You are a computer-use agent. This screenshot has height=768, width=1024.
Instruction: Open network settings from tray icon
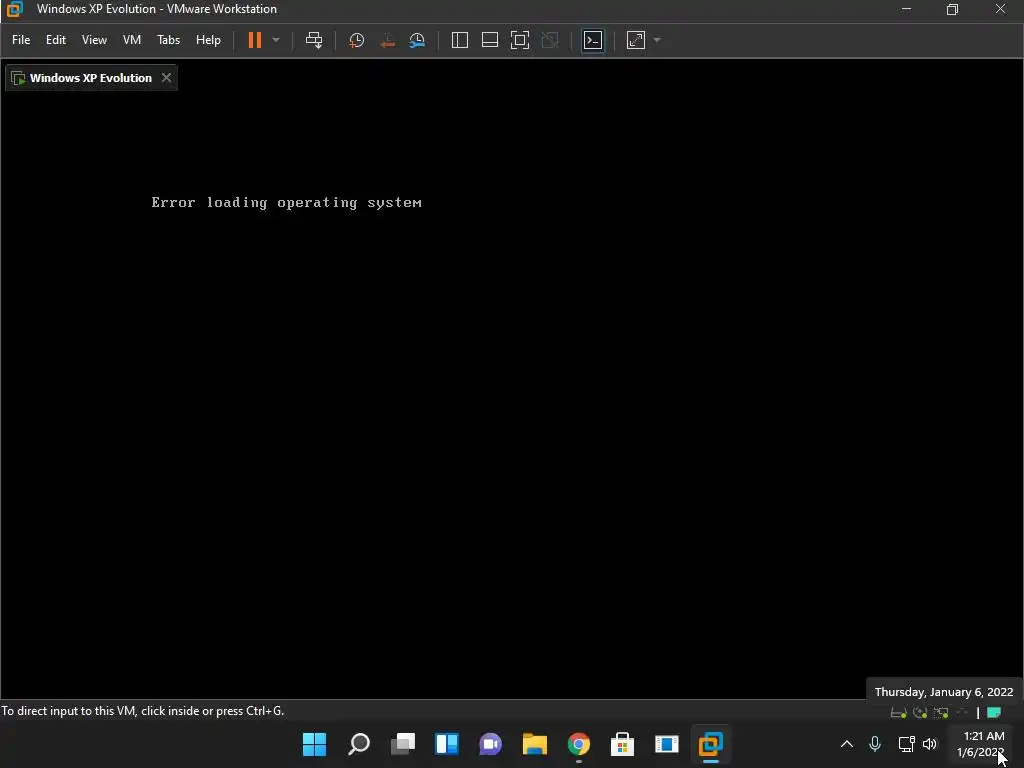pos(906,744)
